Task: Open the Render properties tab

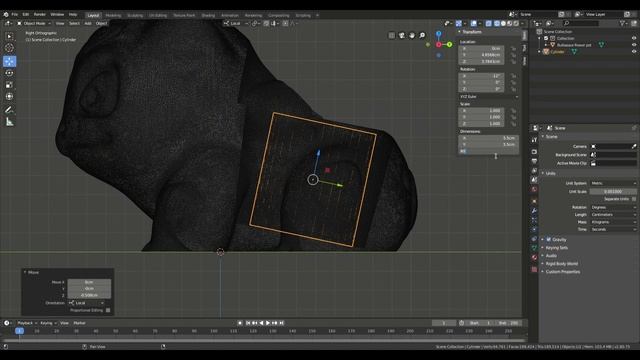Action: (x=534, y=152)
